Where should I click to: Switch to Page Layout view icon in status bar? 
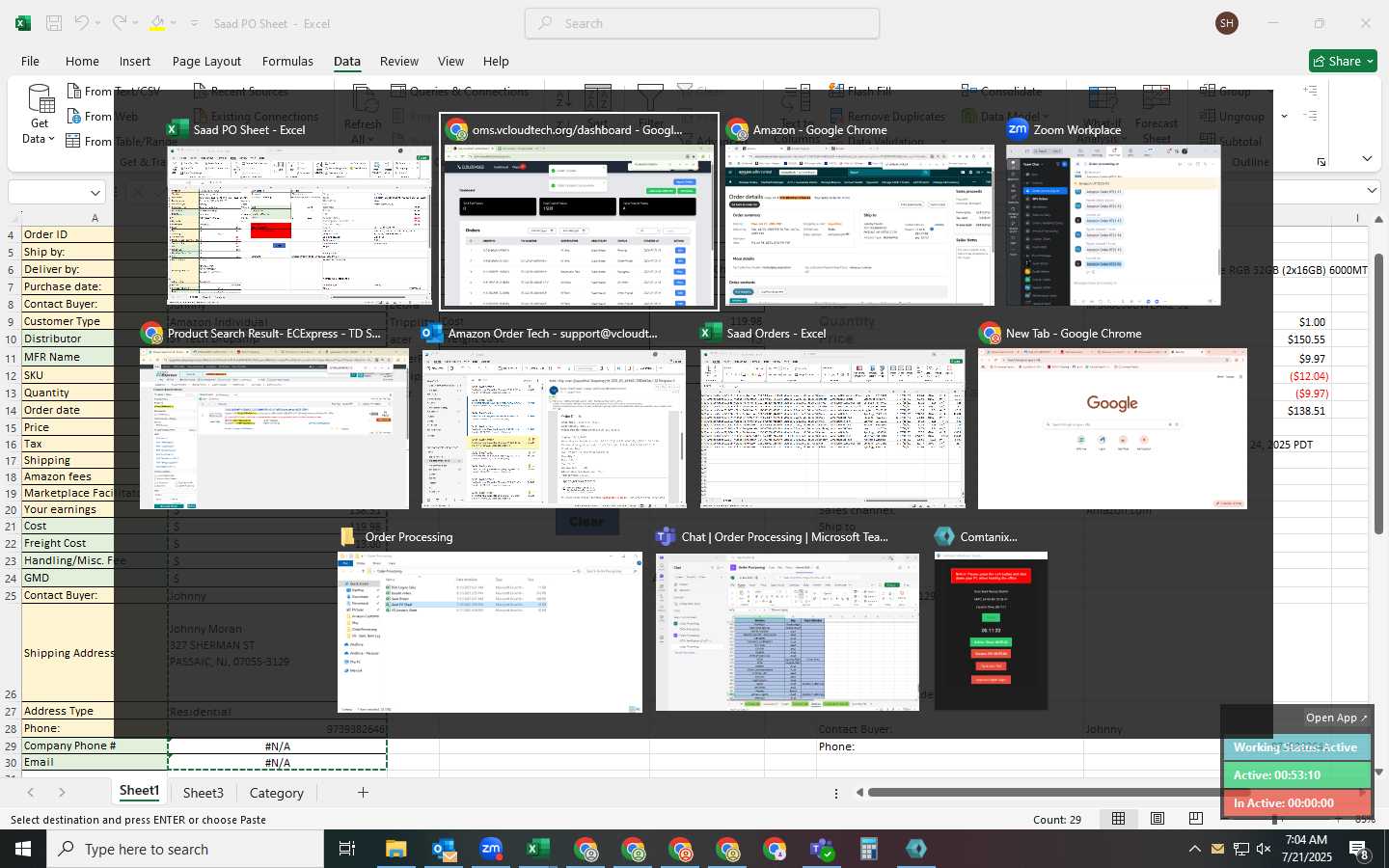coord(1157,819)
